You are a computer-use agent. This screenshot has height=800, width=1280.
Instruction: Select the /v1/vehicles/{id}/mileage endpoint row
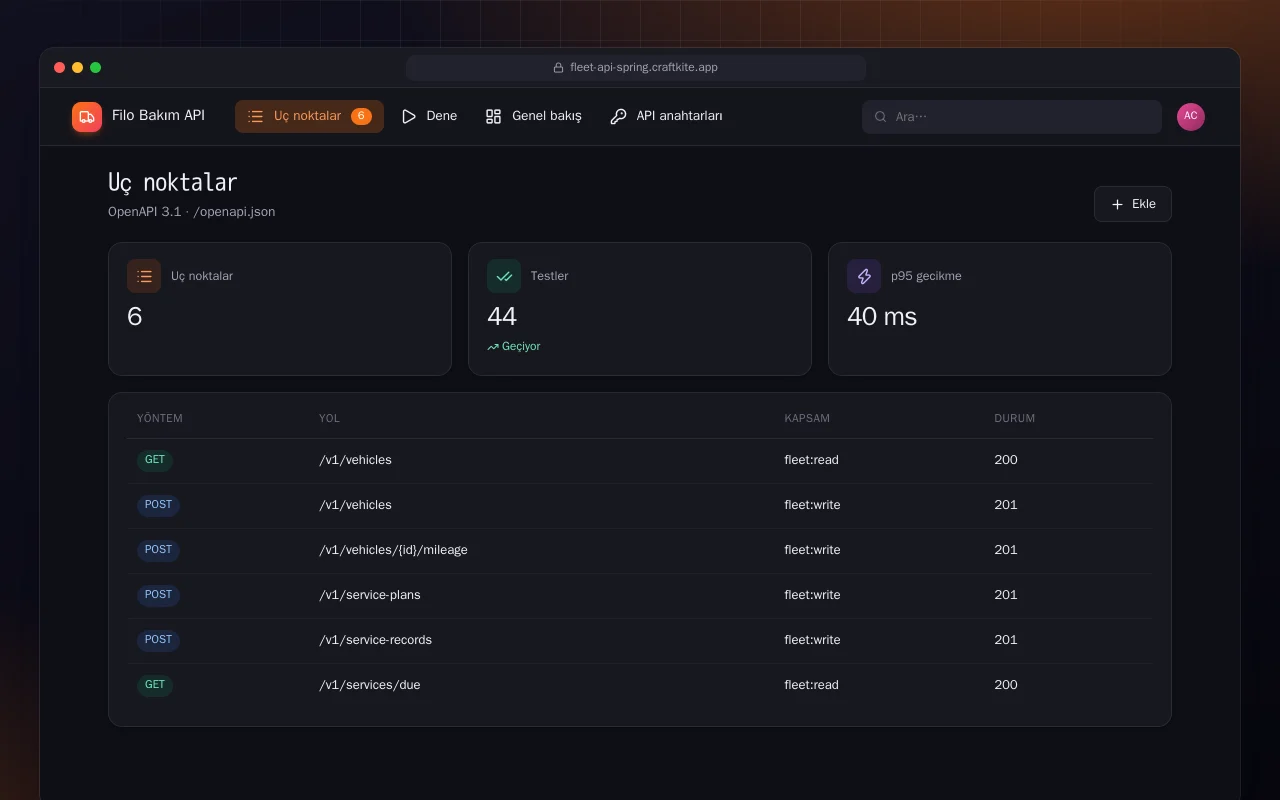point(640,550)
